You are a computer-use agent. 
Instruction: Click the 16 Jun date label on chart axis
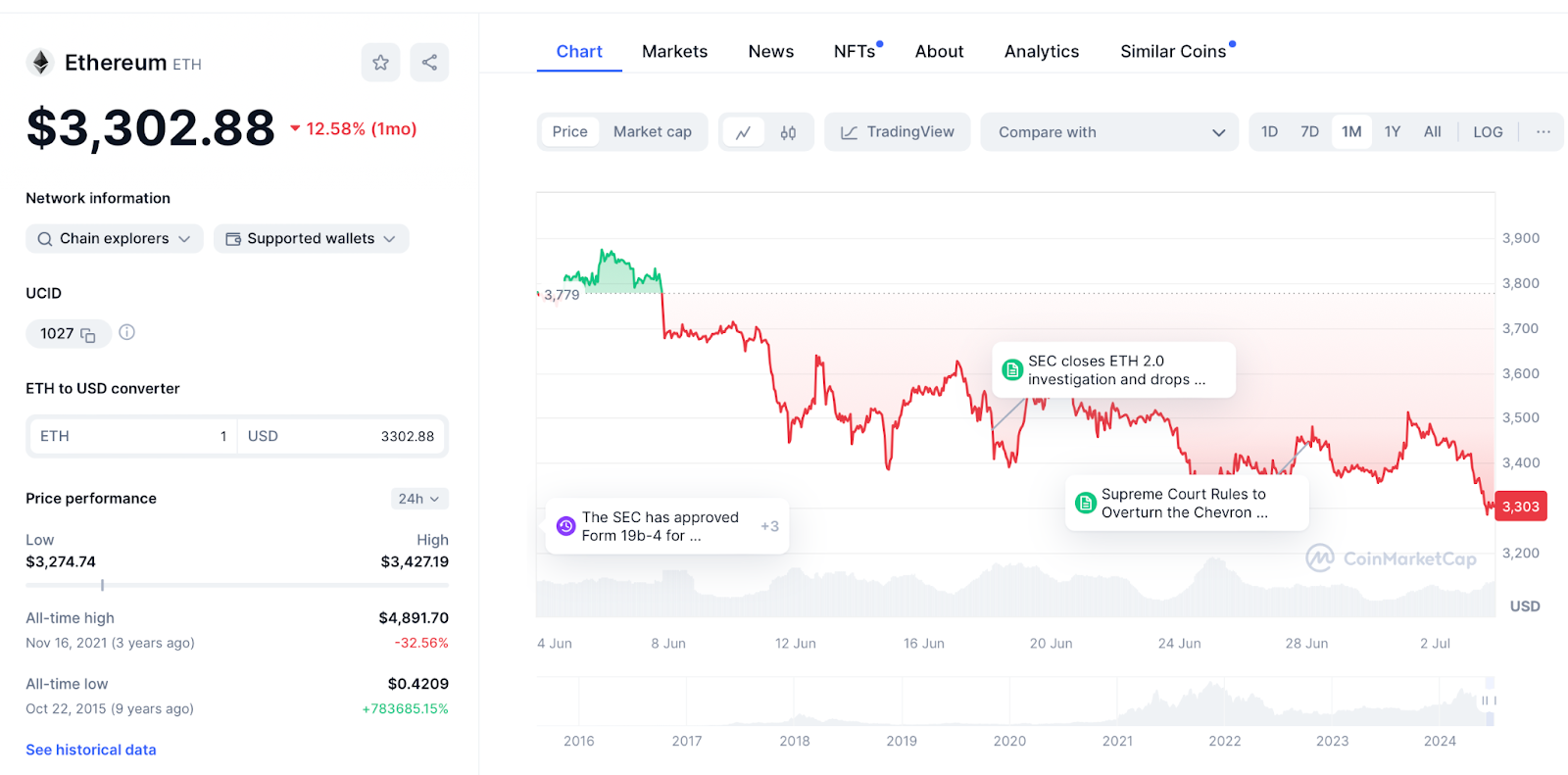(x=924, y=644)
